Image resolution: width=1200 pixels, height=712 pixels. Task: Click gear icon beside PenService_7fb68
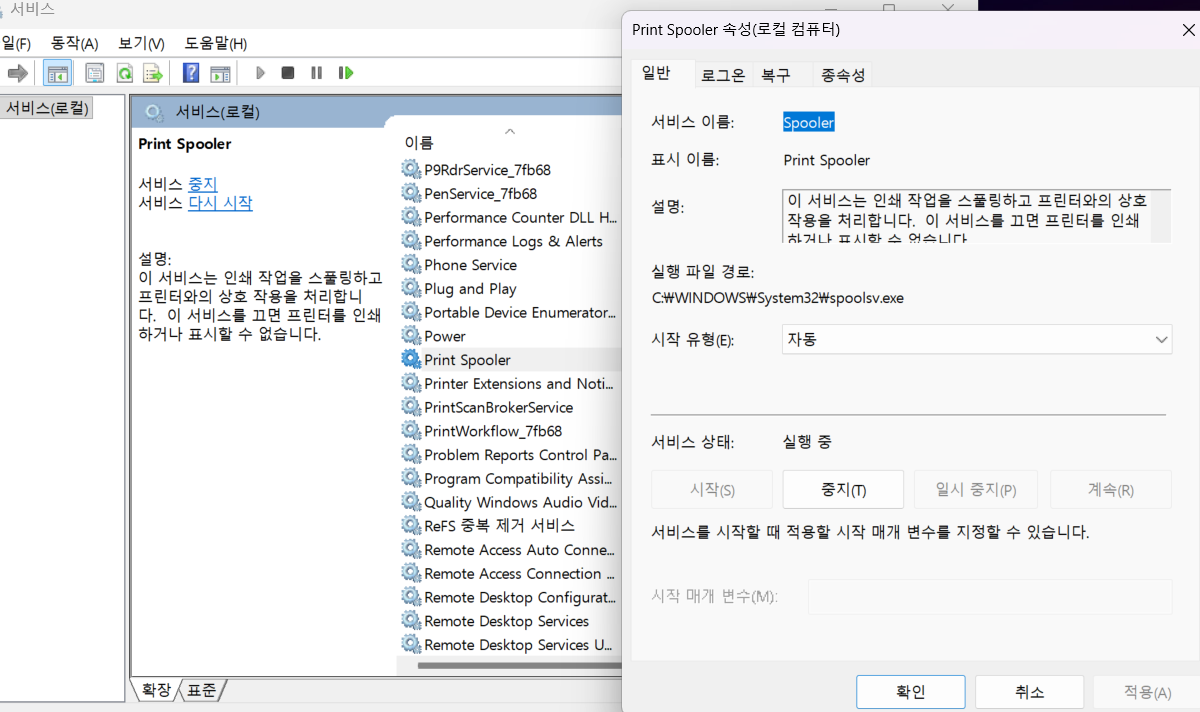click(411, 193)
